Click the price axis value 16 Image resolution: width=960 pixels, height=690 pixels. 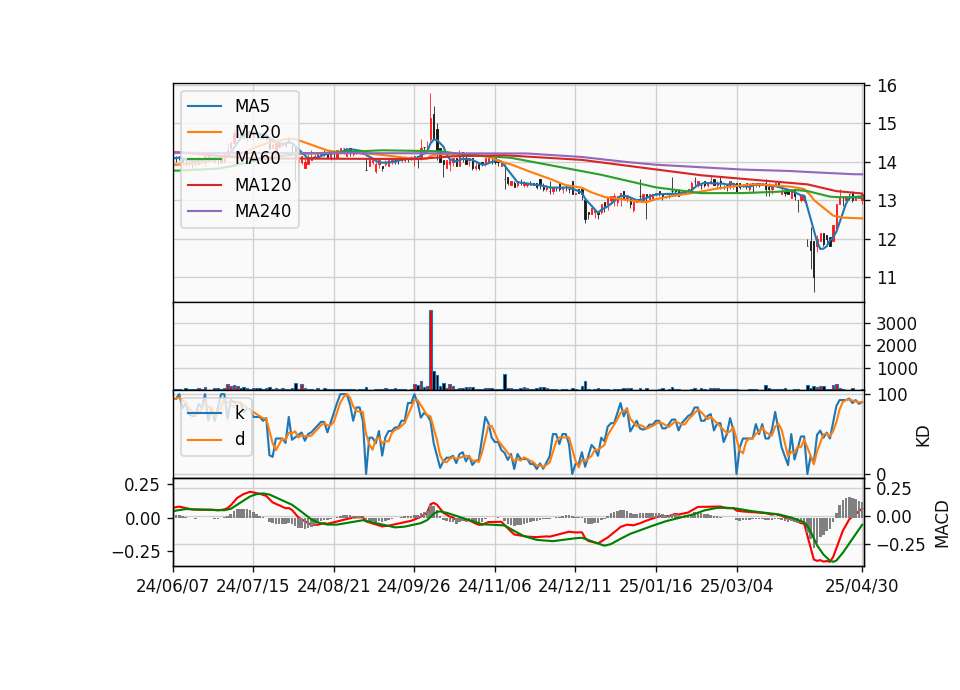click(x=887, y=86)
